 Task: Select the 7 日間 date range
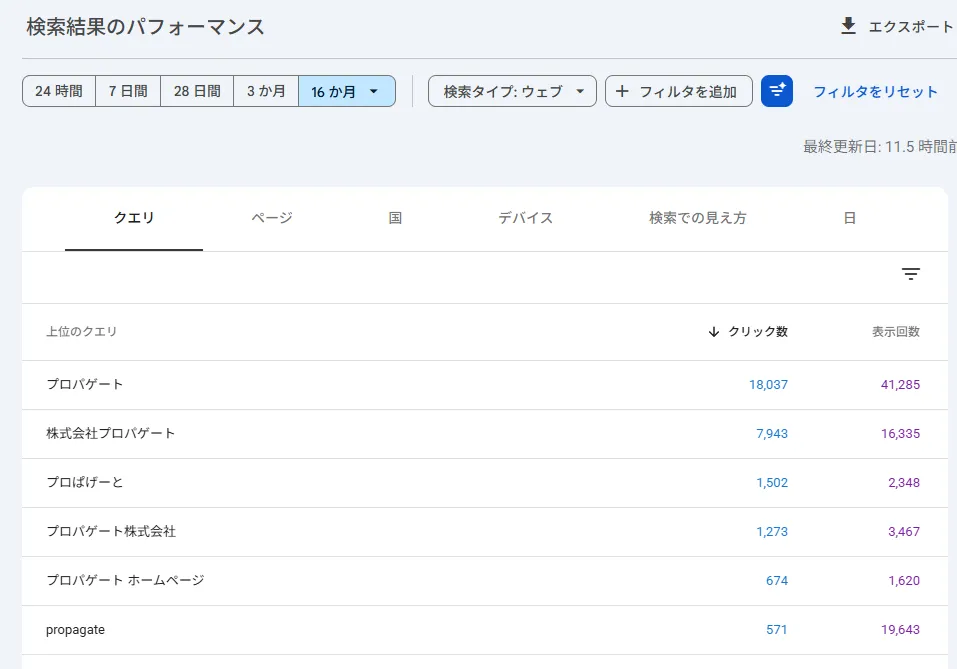pyautogui.click(x=128, y=91)
